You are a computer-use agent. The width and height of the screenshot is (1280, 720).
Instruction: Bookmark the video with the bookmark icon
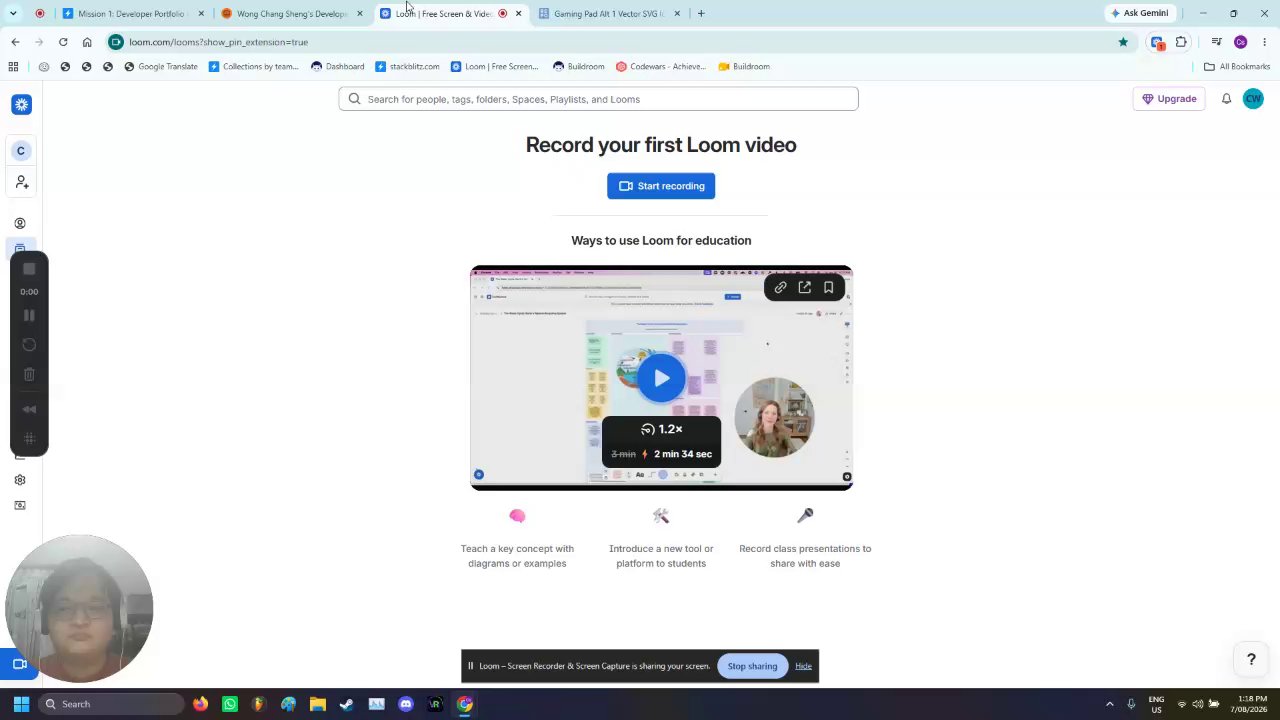click(x=829, y=288)
